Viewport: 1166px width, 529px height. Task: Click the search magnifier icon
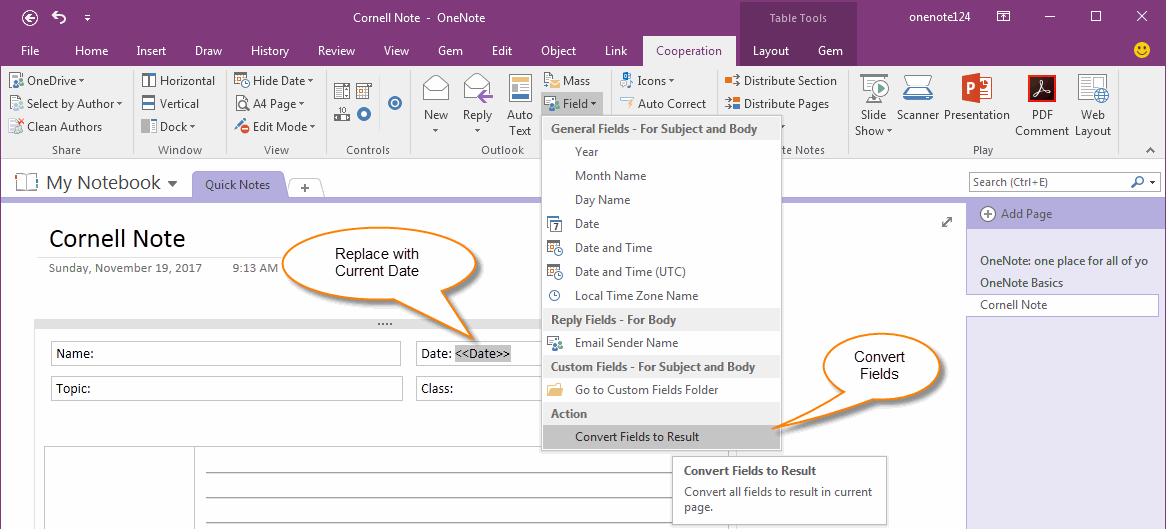point(1137,182)
